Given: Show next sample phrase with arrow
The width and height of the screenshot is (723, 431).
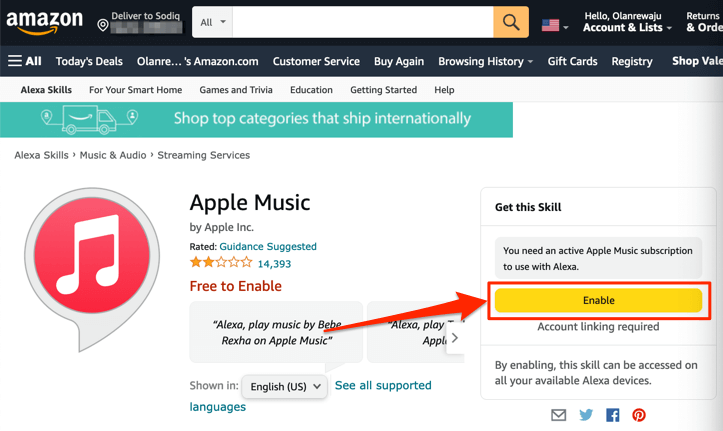Looking at the screenshot, I should [x=454, y=338].
